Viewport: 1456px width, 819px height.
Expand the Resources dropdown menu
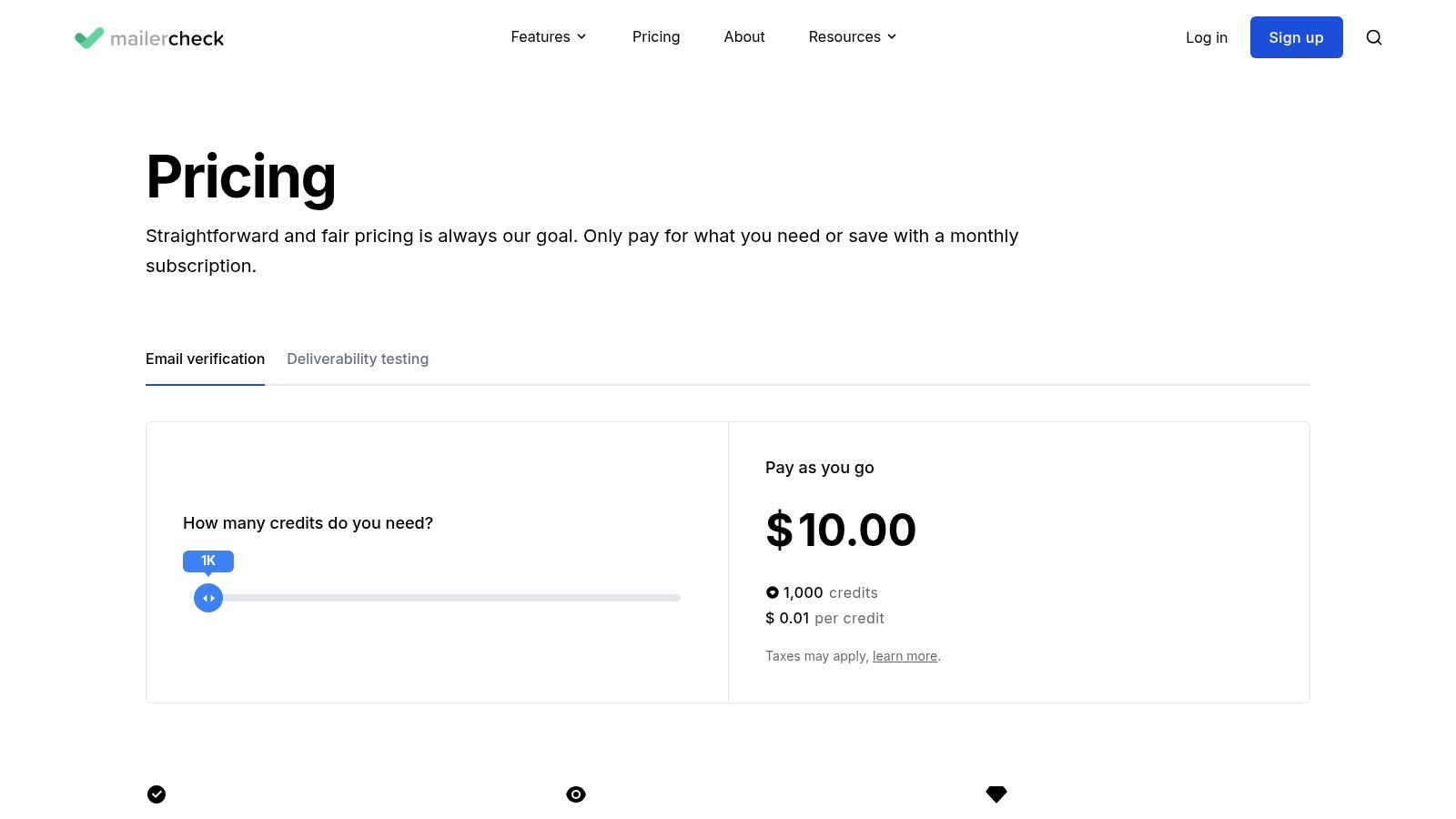click(844, 36)
